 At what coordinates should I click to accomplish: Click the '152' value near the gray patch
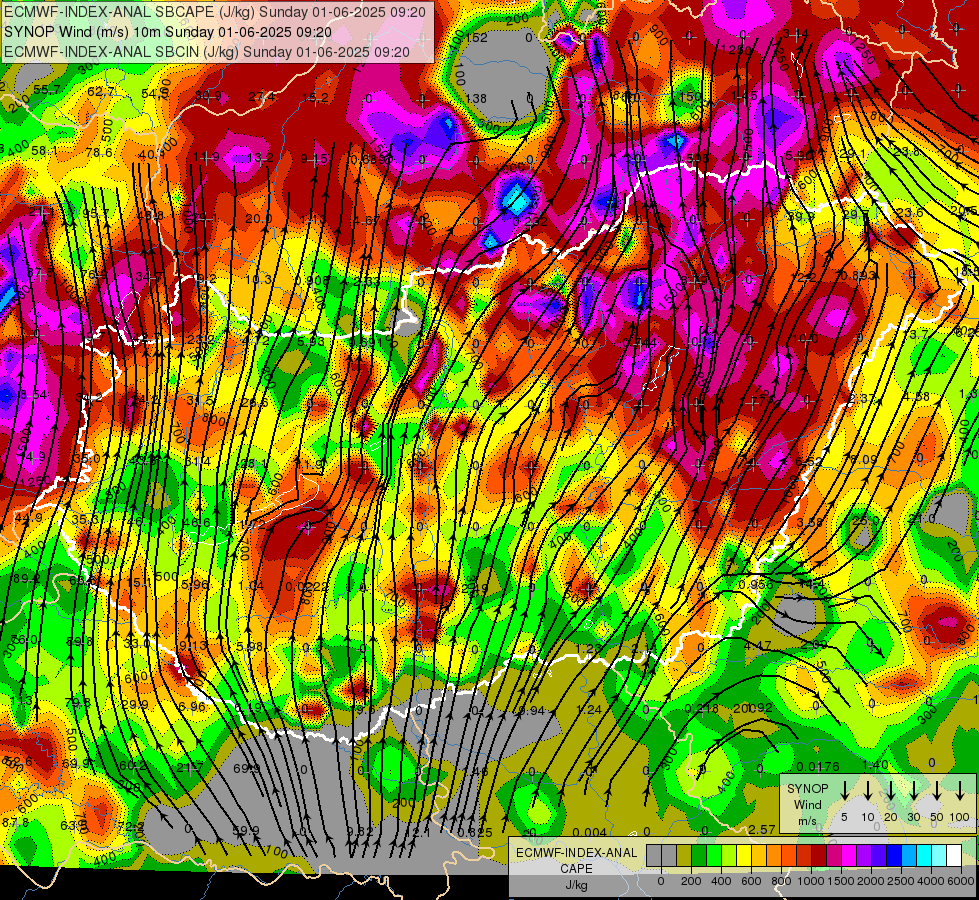(476, 37)
